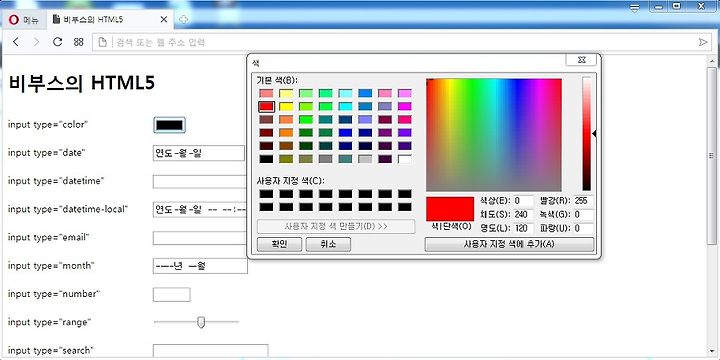Viewport: 720px width, 360px height.
Task: Click the red color preview box
Action: [x=450, y=209]
